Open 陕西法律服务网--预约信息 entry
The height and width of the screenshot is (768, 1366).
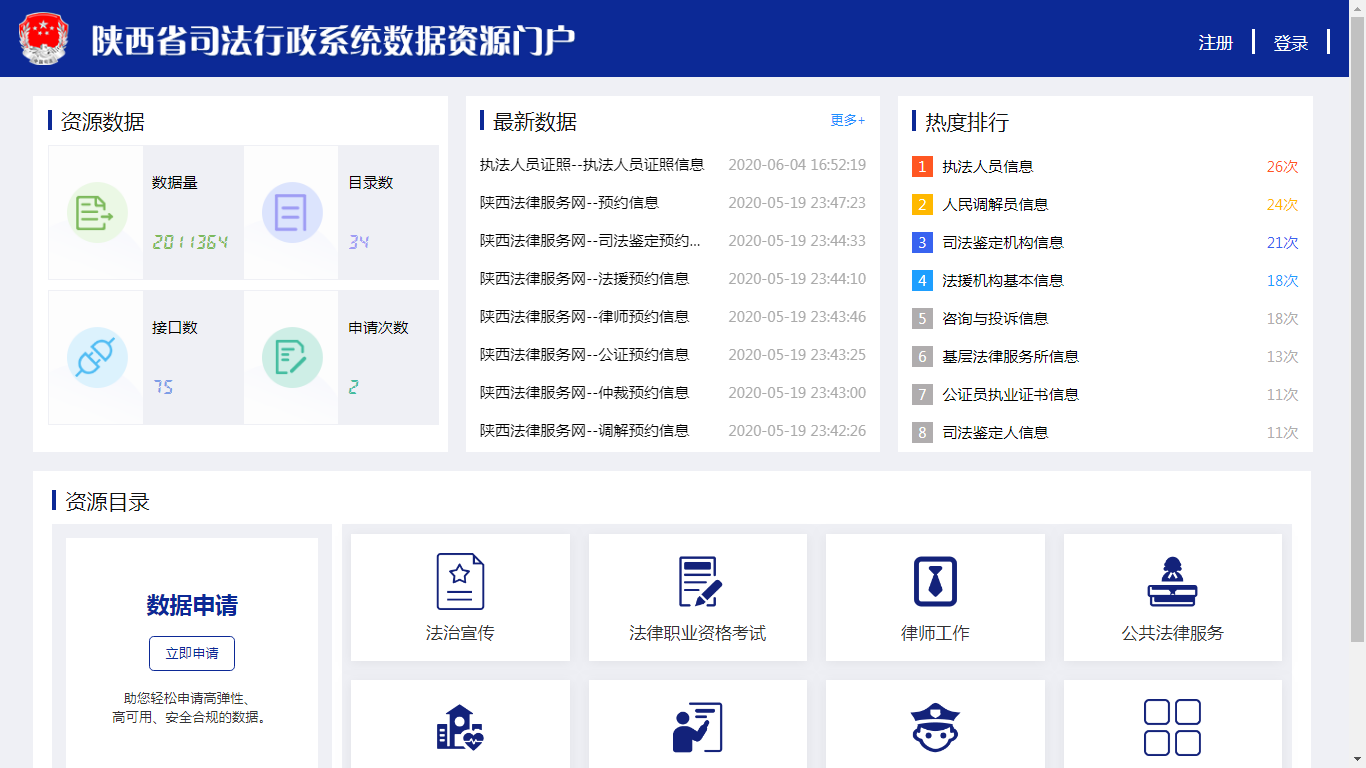(569, 203)
